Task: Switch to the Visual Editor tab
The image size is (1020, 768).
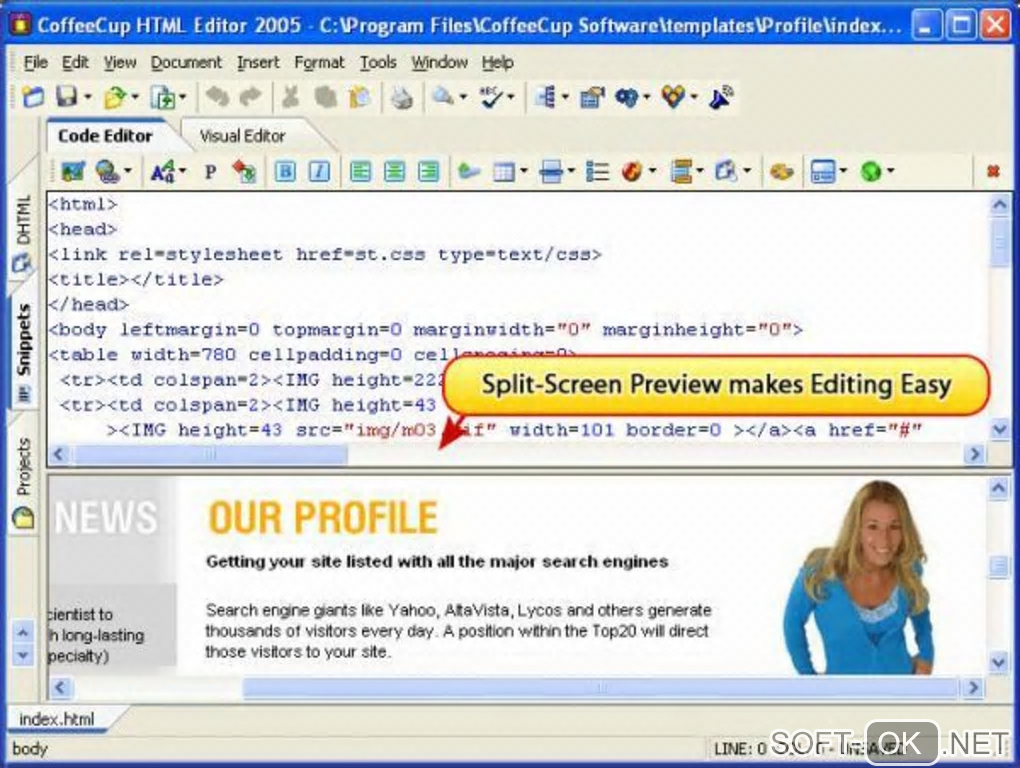Action: [242, 136]
